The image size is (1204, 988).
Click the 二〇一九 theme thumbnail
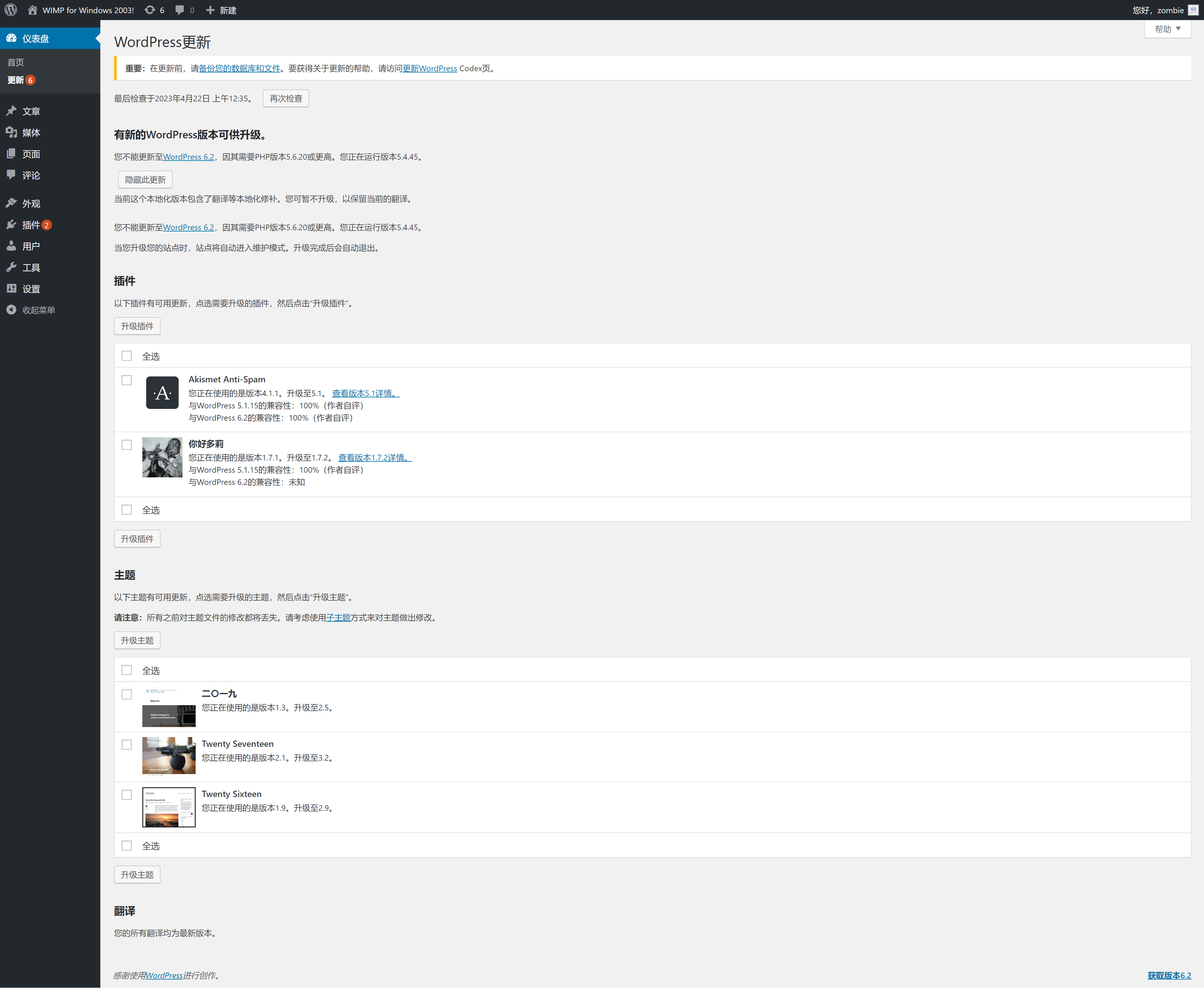(x=169, y=707)
